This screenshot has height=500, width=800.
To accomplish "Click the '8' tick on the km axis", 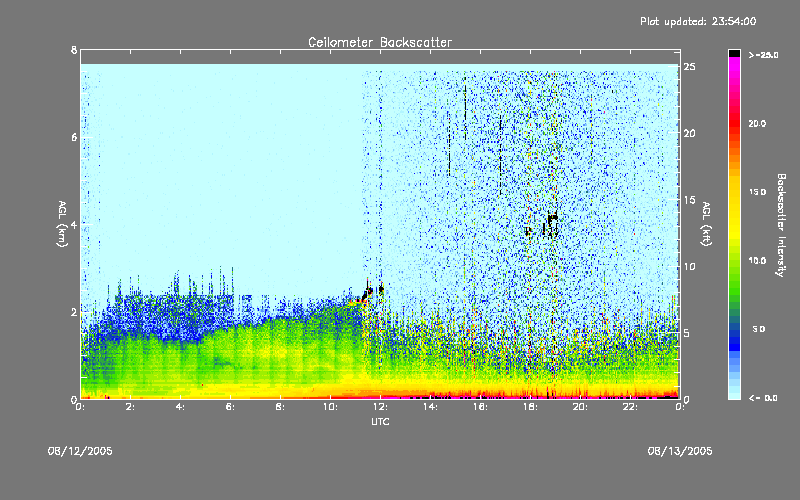I will 74,50.
